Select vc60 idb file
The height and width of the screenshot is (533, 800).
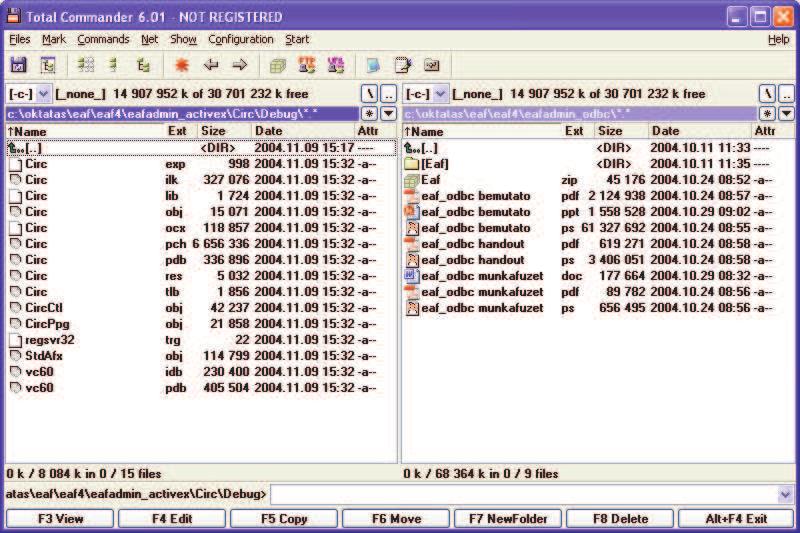201,372
